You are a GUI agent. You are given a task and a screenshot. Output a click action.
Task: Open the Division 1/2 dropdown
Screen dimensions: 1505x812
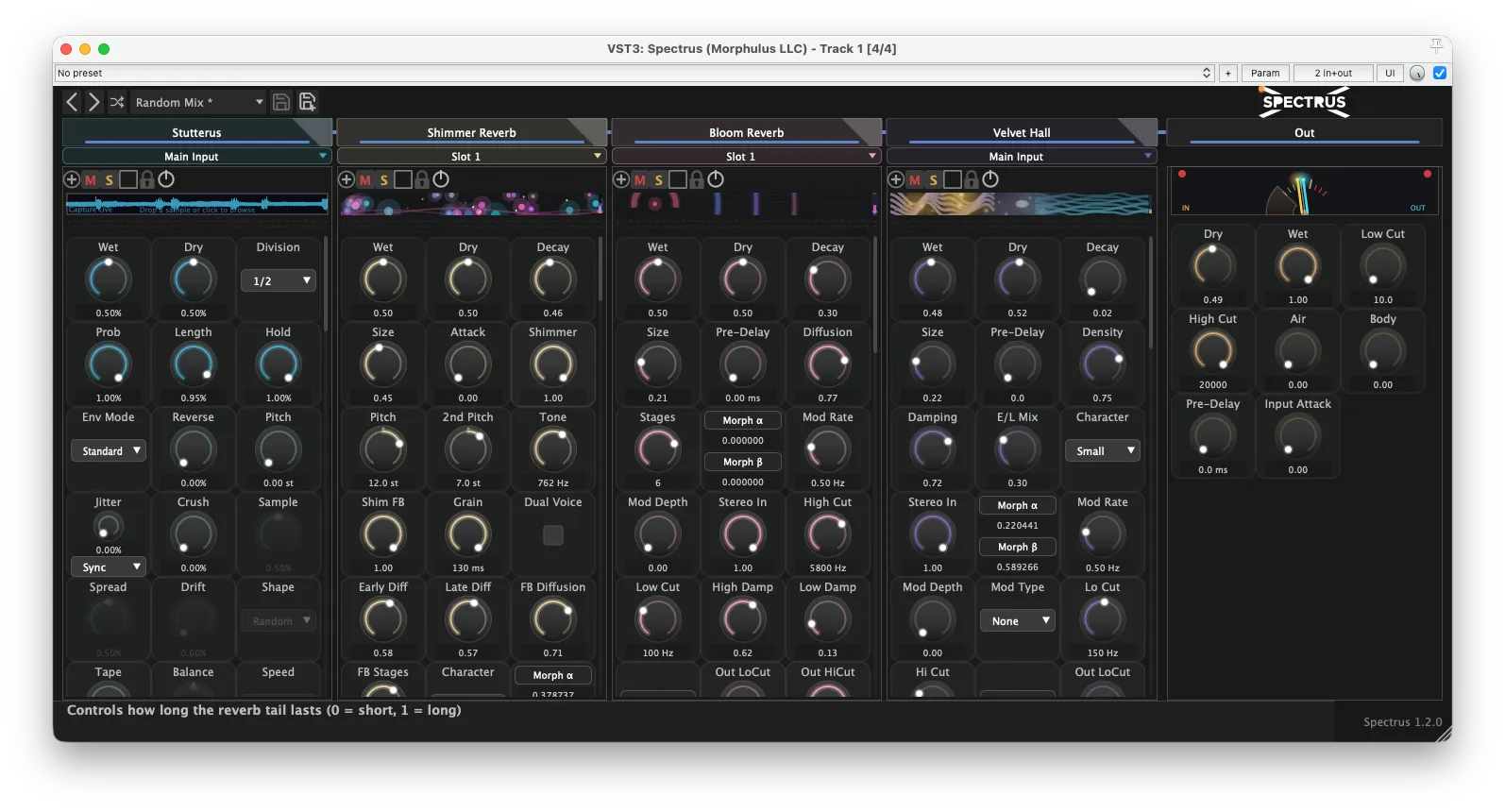click(x=279, y=280)
